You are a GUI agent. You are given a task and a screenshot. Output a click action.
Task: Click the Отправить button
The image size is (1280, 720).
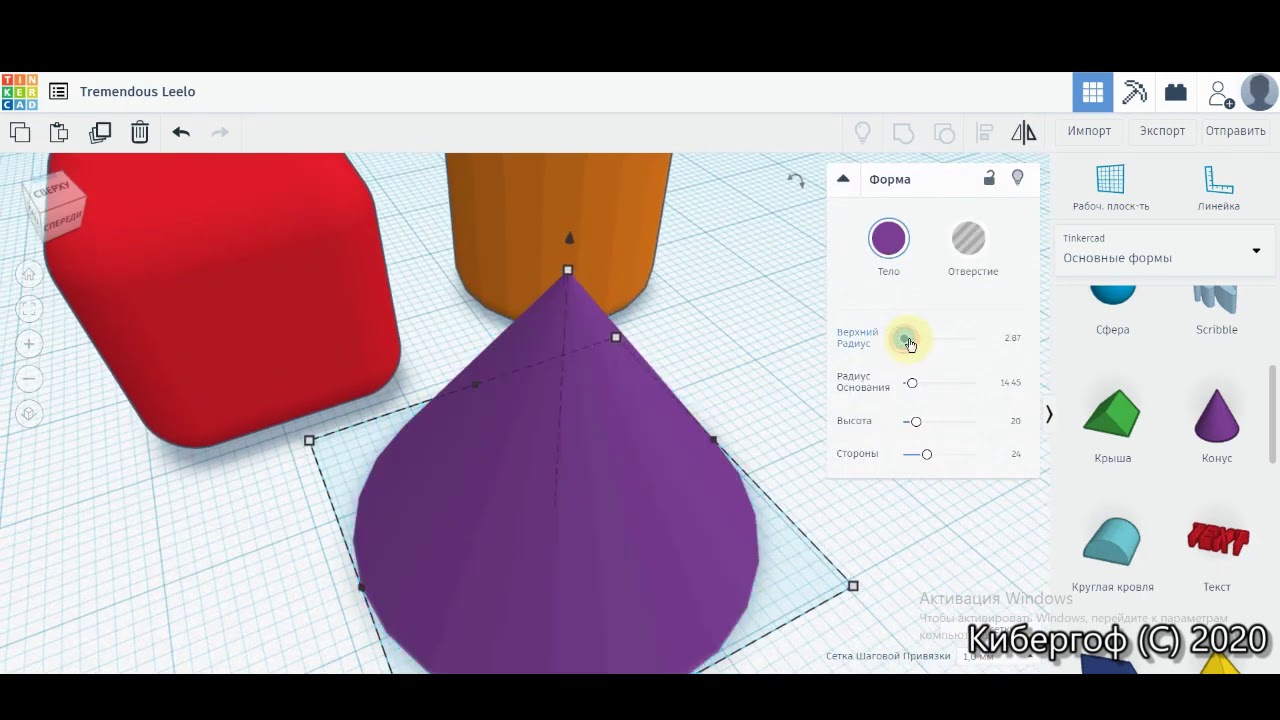click(x=1235, y=131)
